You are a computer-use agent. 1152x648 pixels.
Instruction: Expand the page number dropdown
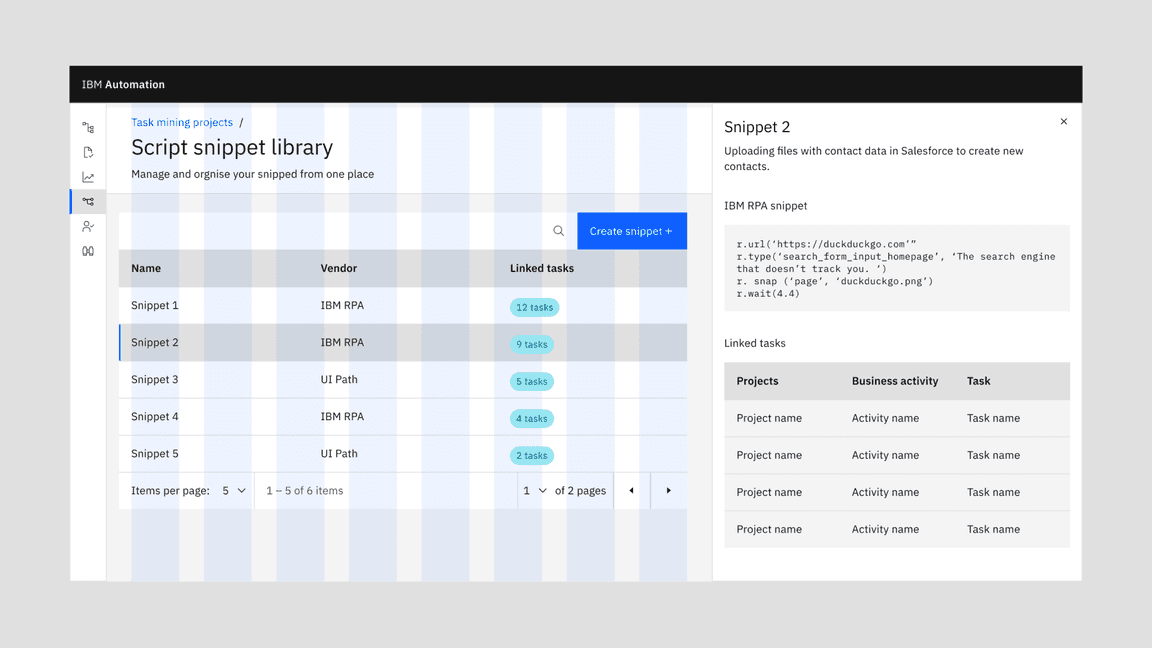tap(535, 491)
